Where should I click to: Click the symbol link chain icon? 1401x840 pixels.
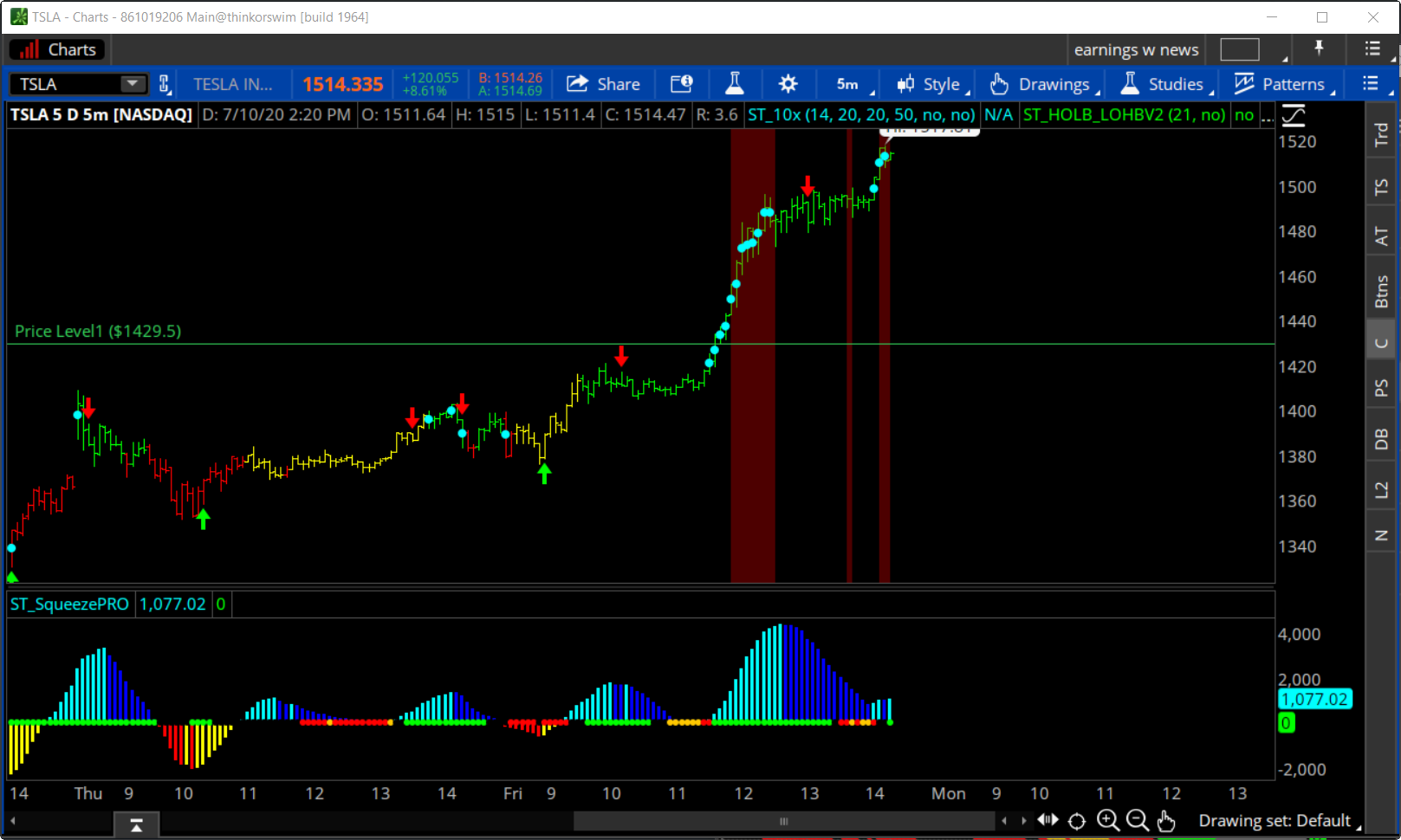tap(165, 84)
